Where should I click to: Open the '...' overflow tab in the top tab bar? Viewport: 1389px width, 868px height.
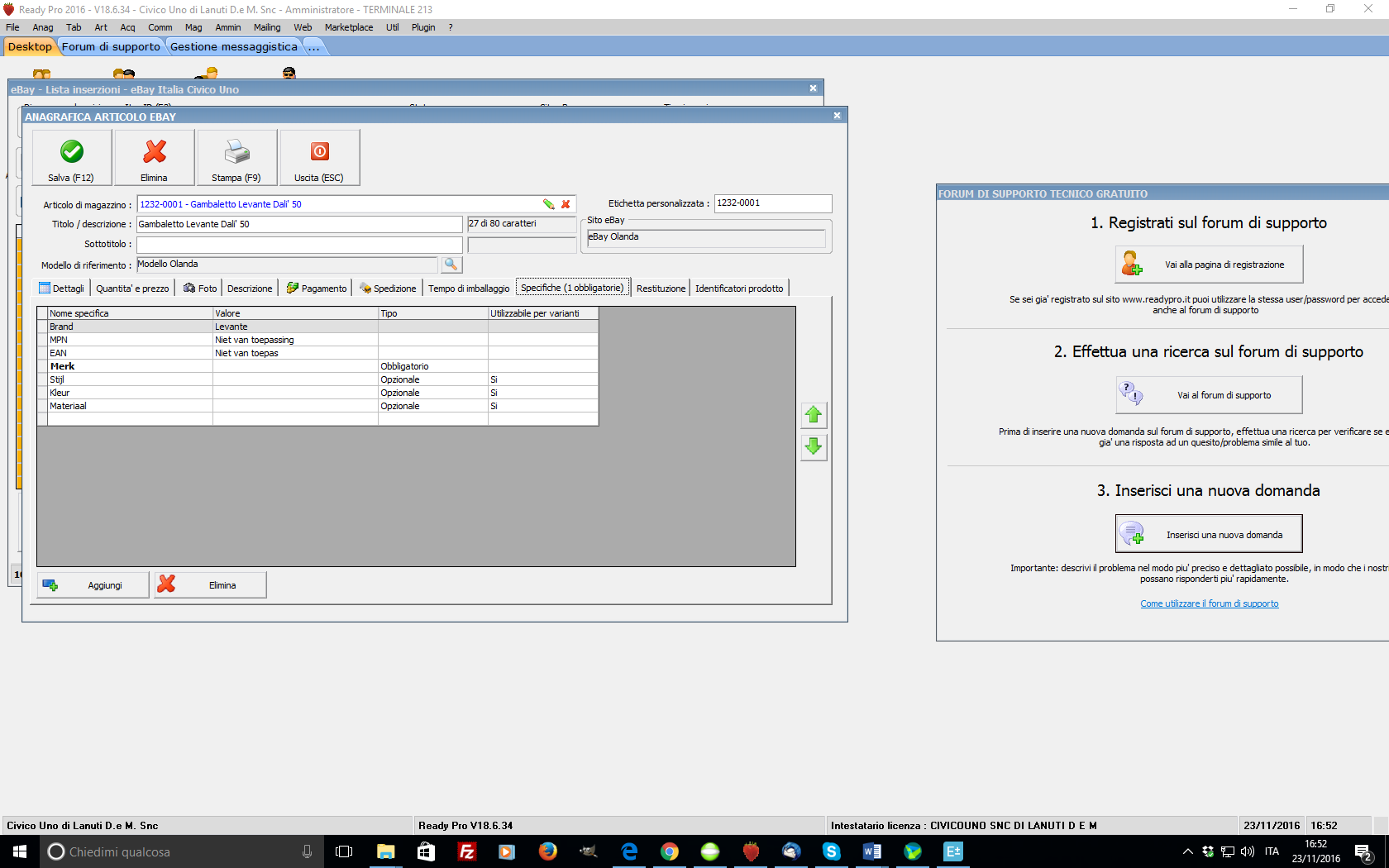click(313, 47)
